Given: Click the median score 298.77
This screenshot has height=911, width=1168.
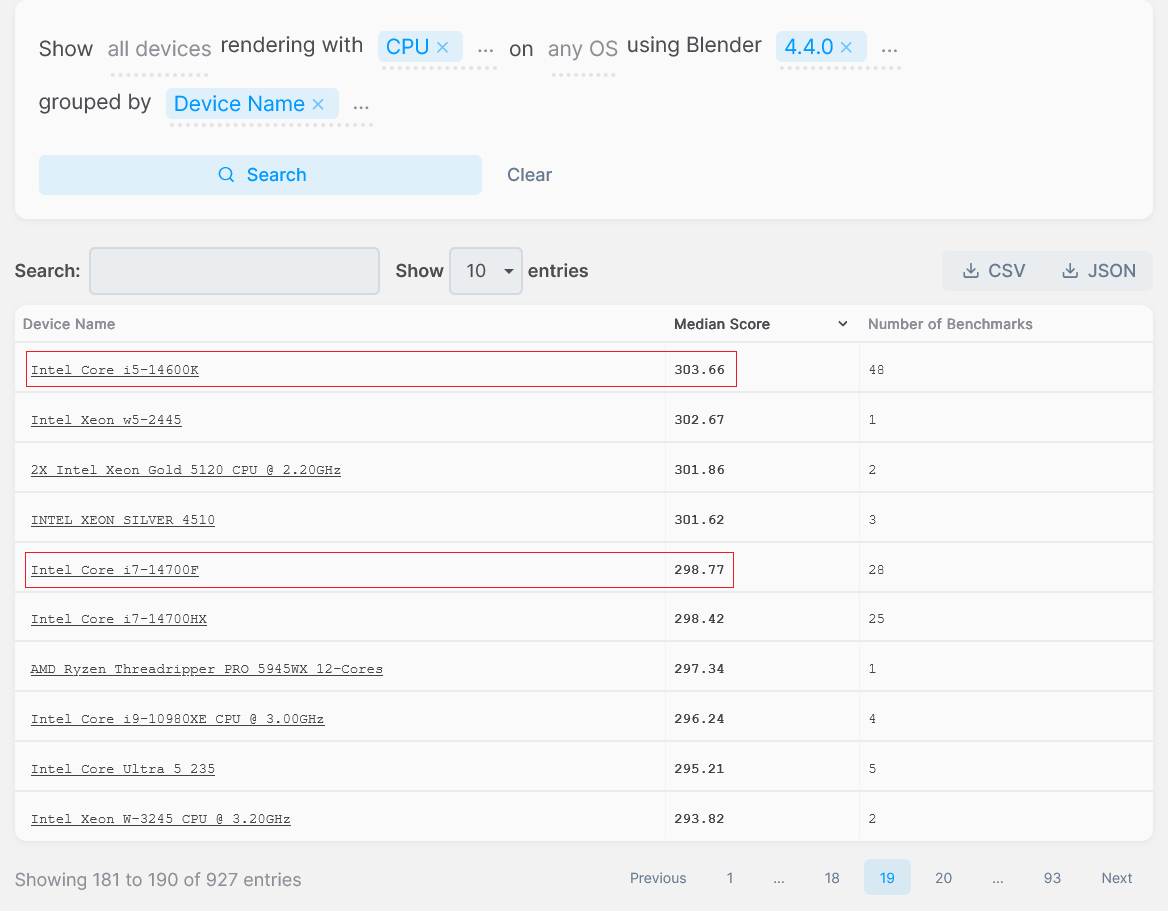Looking at the screenshot, I should point(699,570).
